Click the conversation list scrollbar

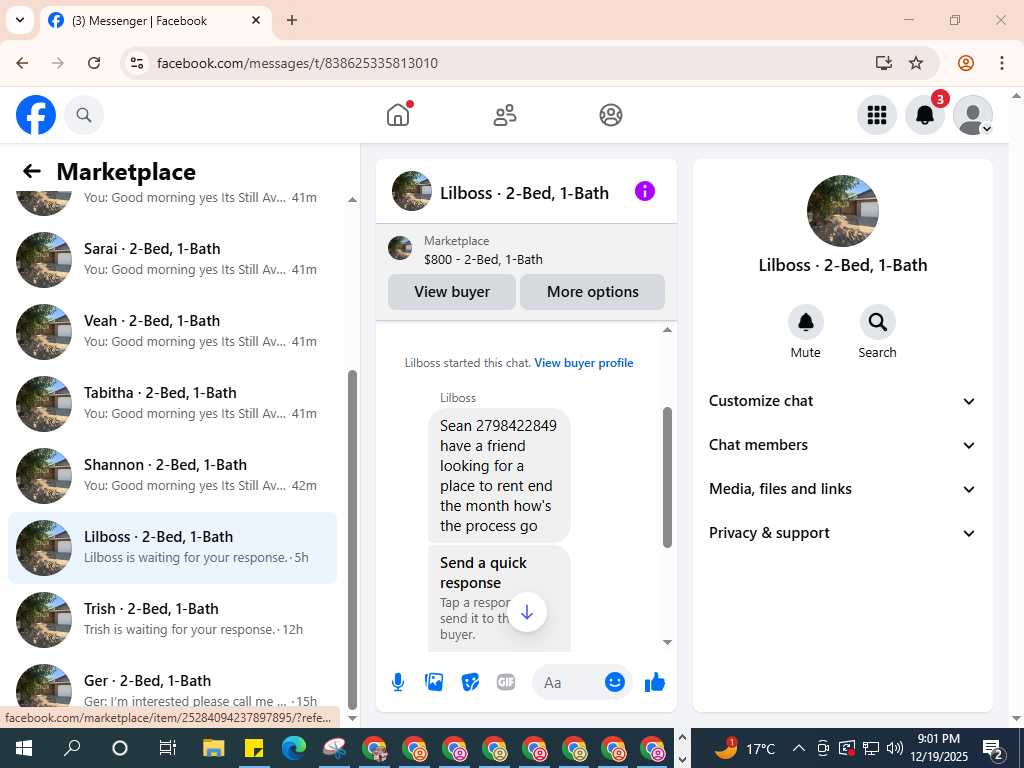point(353,540)
